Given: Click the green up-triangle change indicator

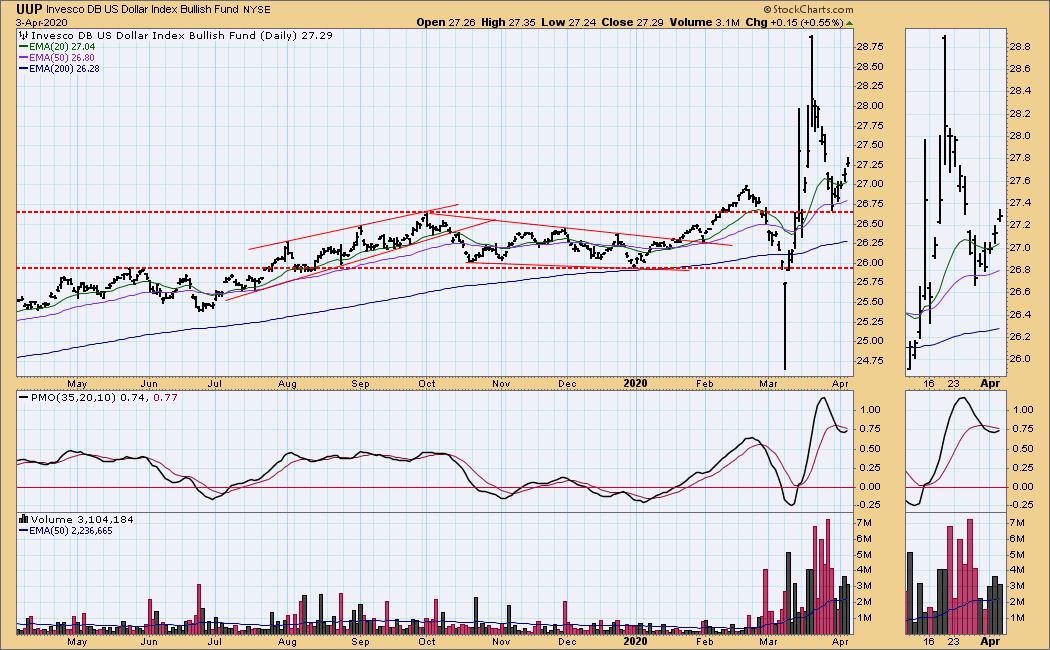Looking at the screenshot, I should [850, 23].
